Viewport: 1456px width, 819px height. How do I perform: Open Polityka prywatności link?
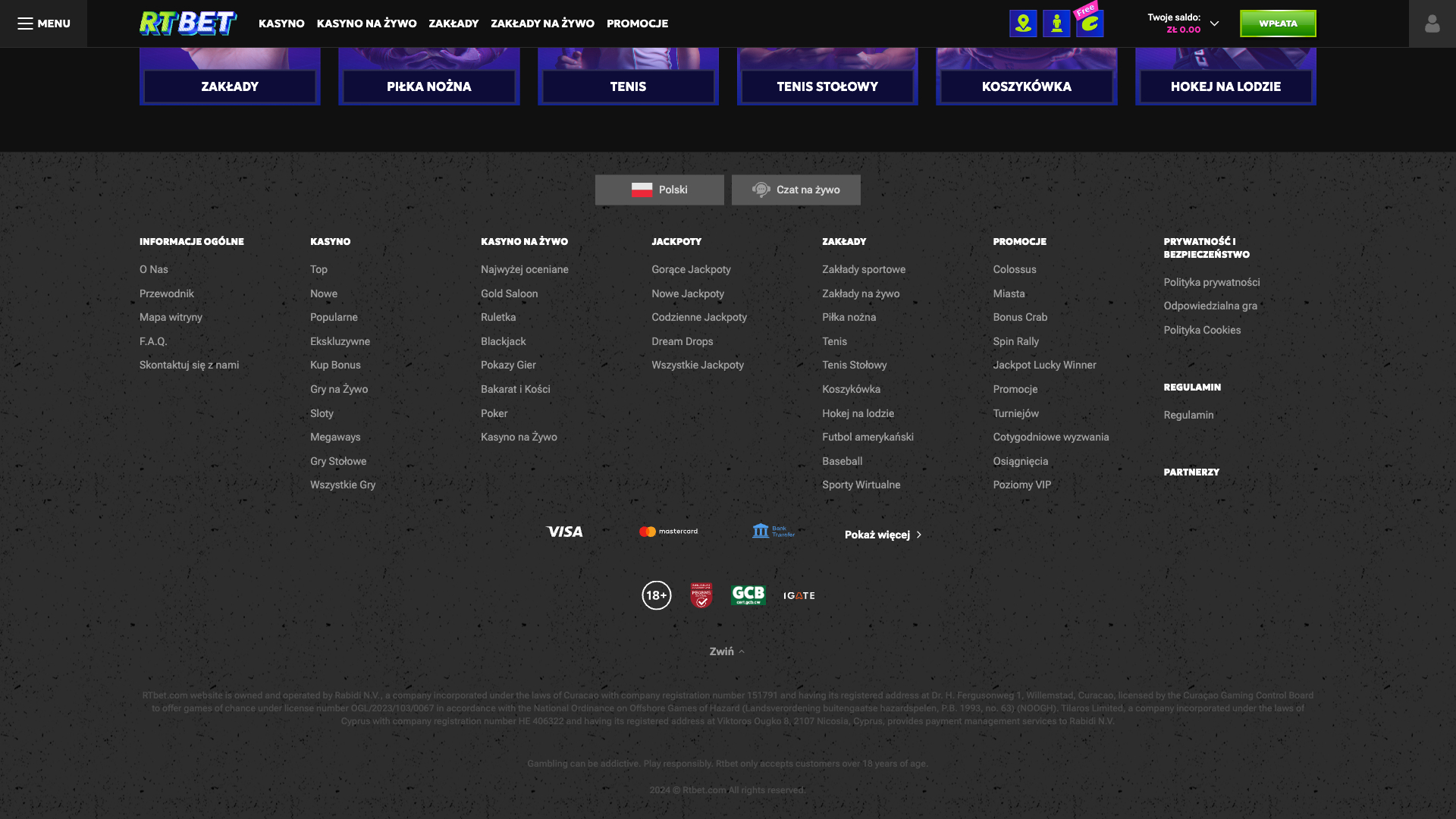(1212, 282)
